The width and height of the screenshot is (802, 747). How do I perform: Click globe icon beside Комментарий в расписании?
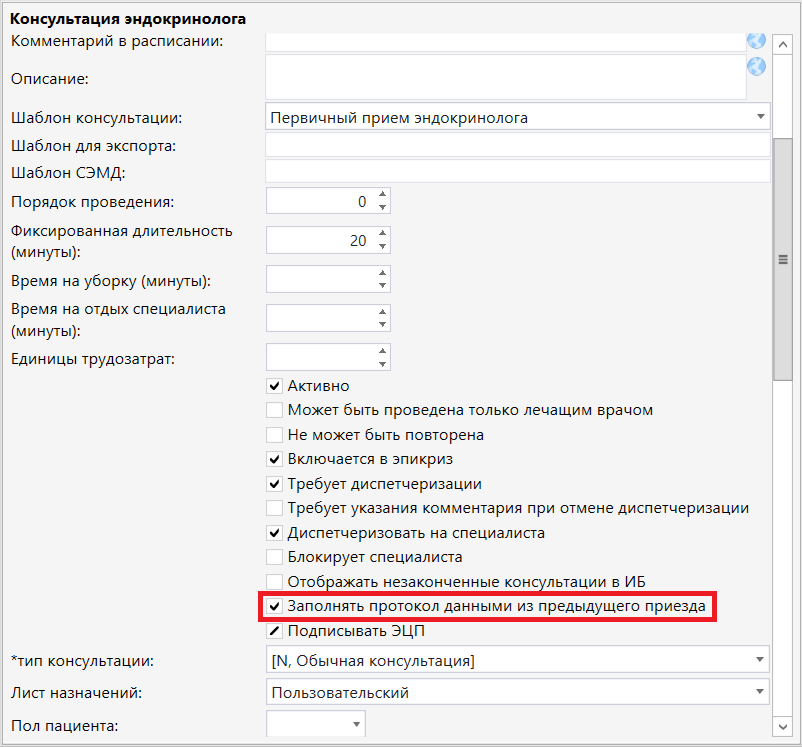pyautogui.click(x=756, y=40)
